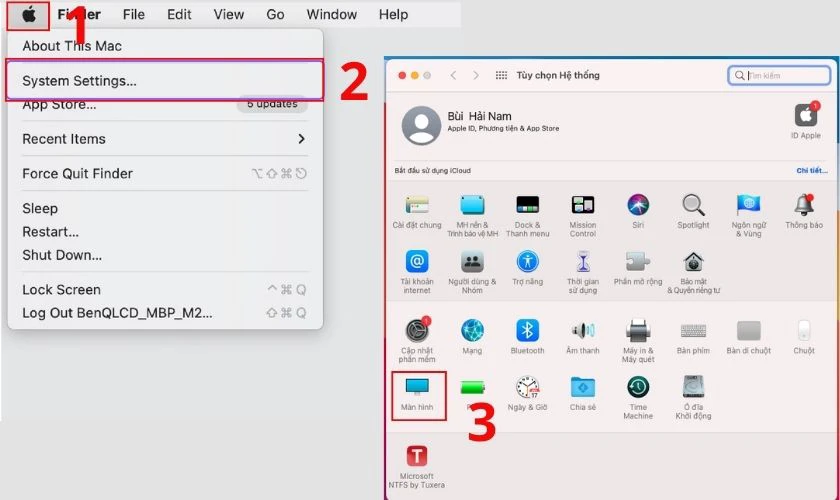
Task: Go forward in Tùy chọn Hệ thống
Action: point(476,75)
